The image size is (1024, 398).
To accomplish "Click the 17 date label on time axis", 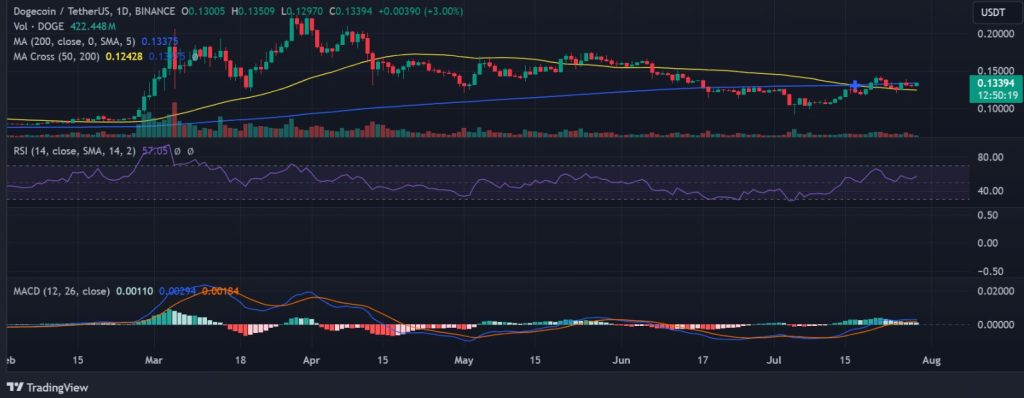I will (x=703, y=360).
